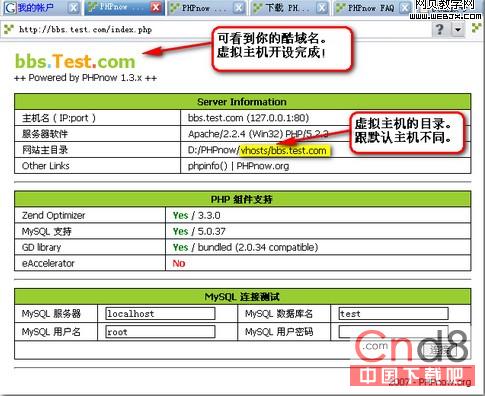
Task: Focus the MySQL 用户密码 field
Action: pos(393,332)
